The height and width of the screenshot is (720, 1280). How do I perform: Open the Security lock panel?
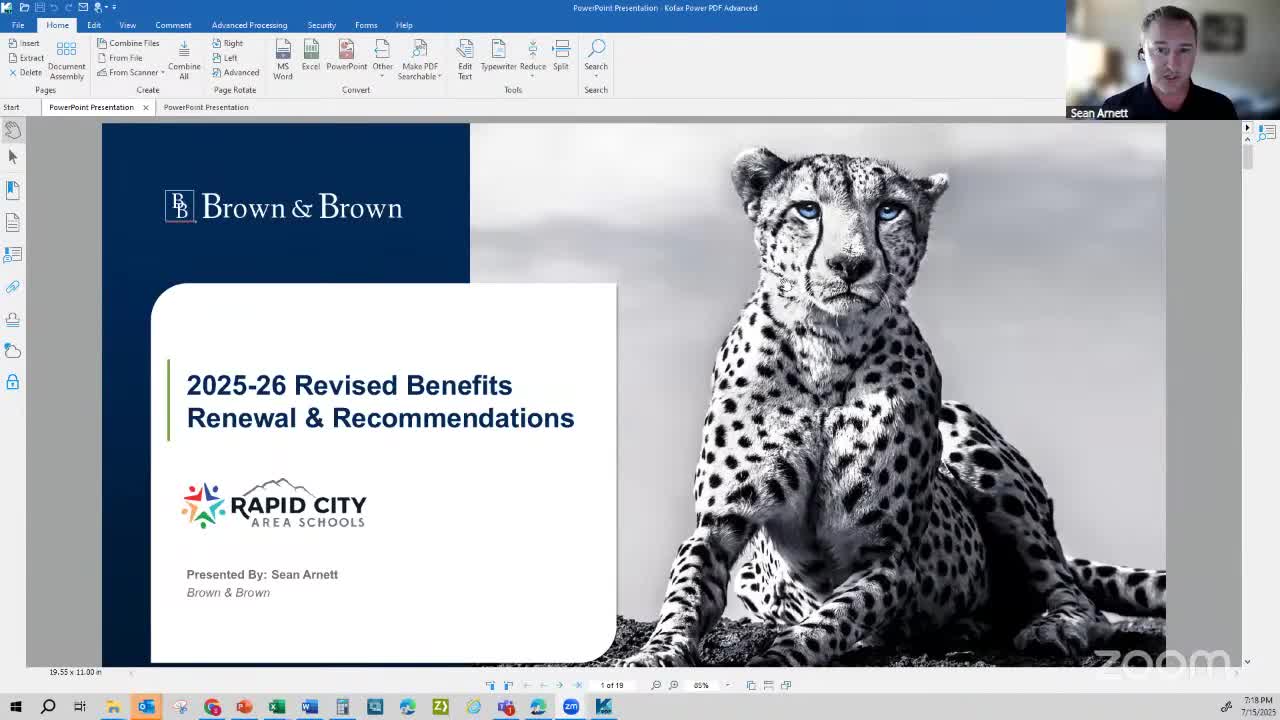[x=13, y=382]
